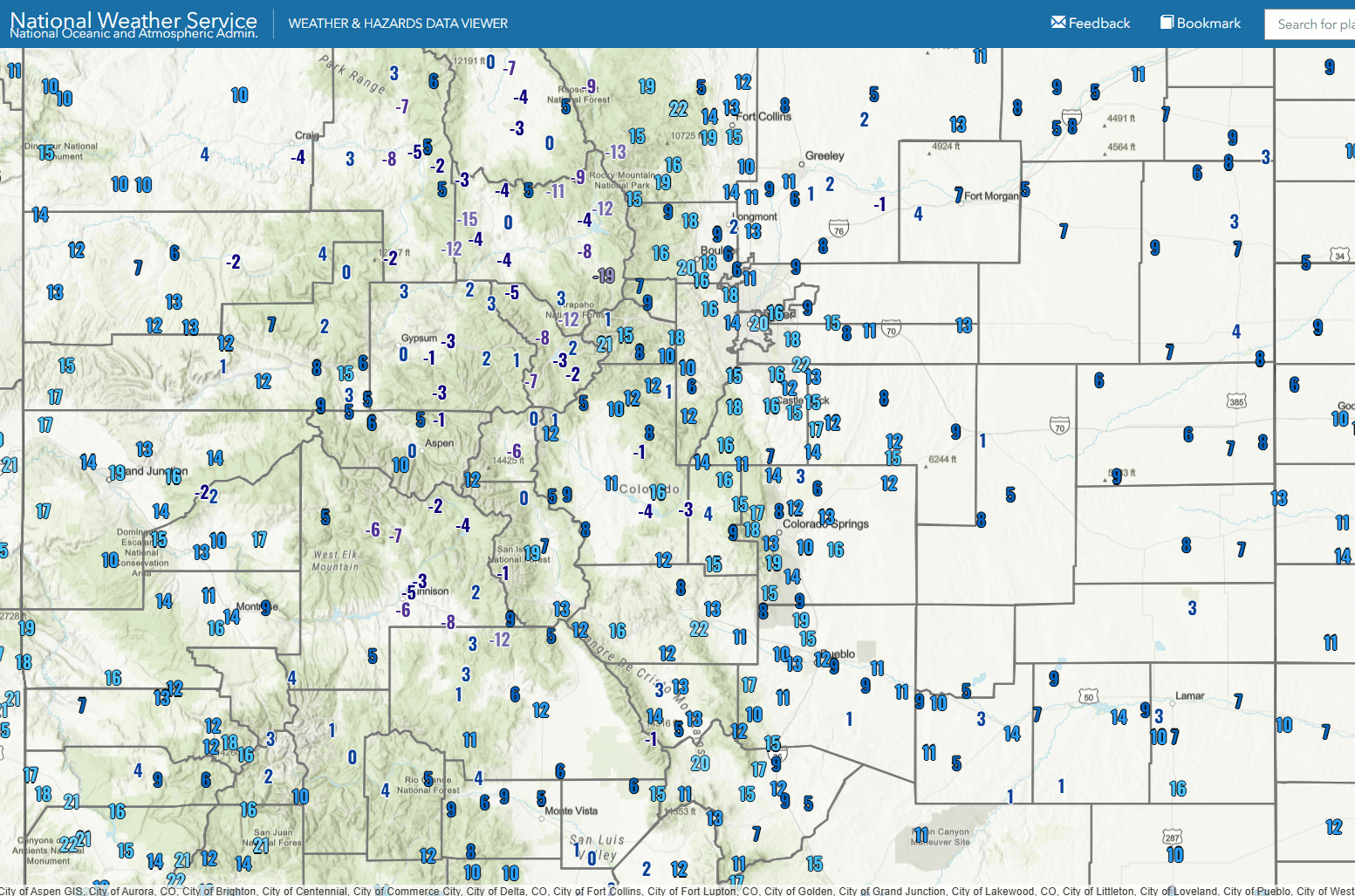Open the Feedback link in the header
Image resolution: width=1355 pixels, height=896 pixels.
click(x=1098, y=24)
